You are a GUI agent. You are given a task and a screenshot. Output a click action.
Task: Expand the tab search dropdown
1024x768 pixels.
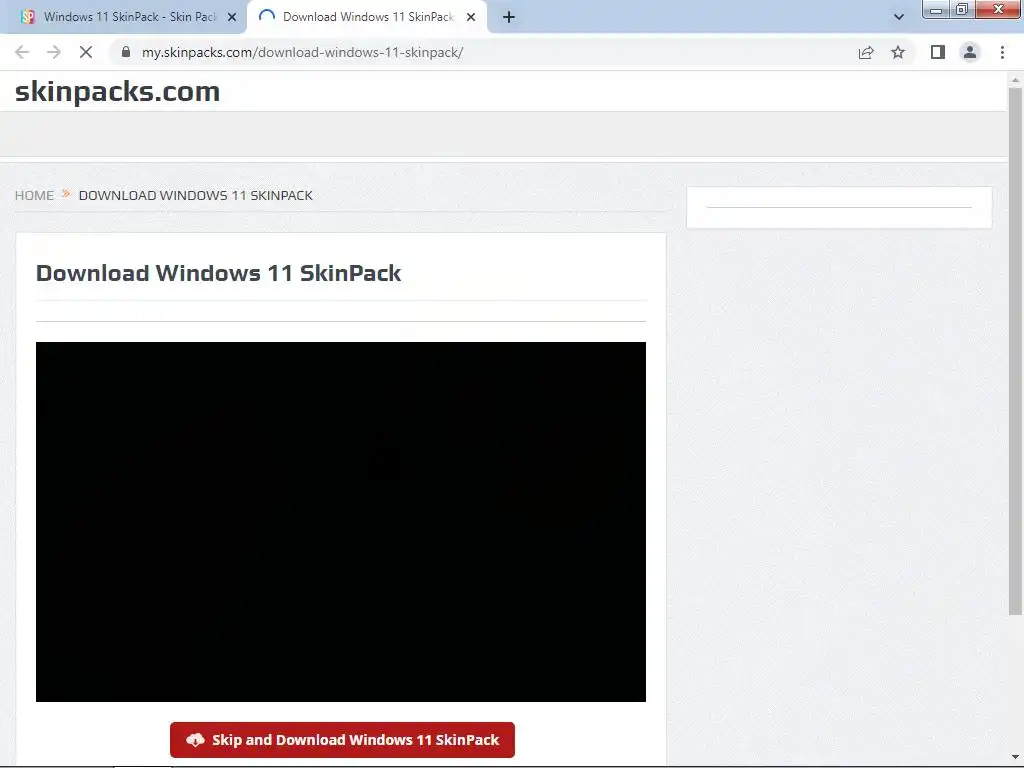click(899, 17)
